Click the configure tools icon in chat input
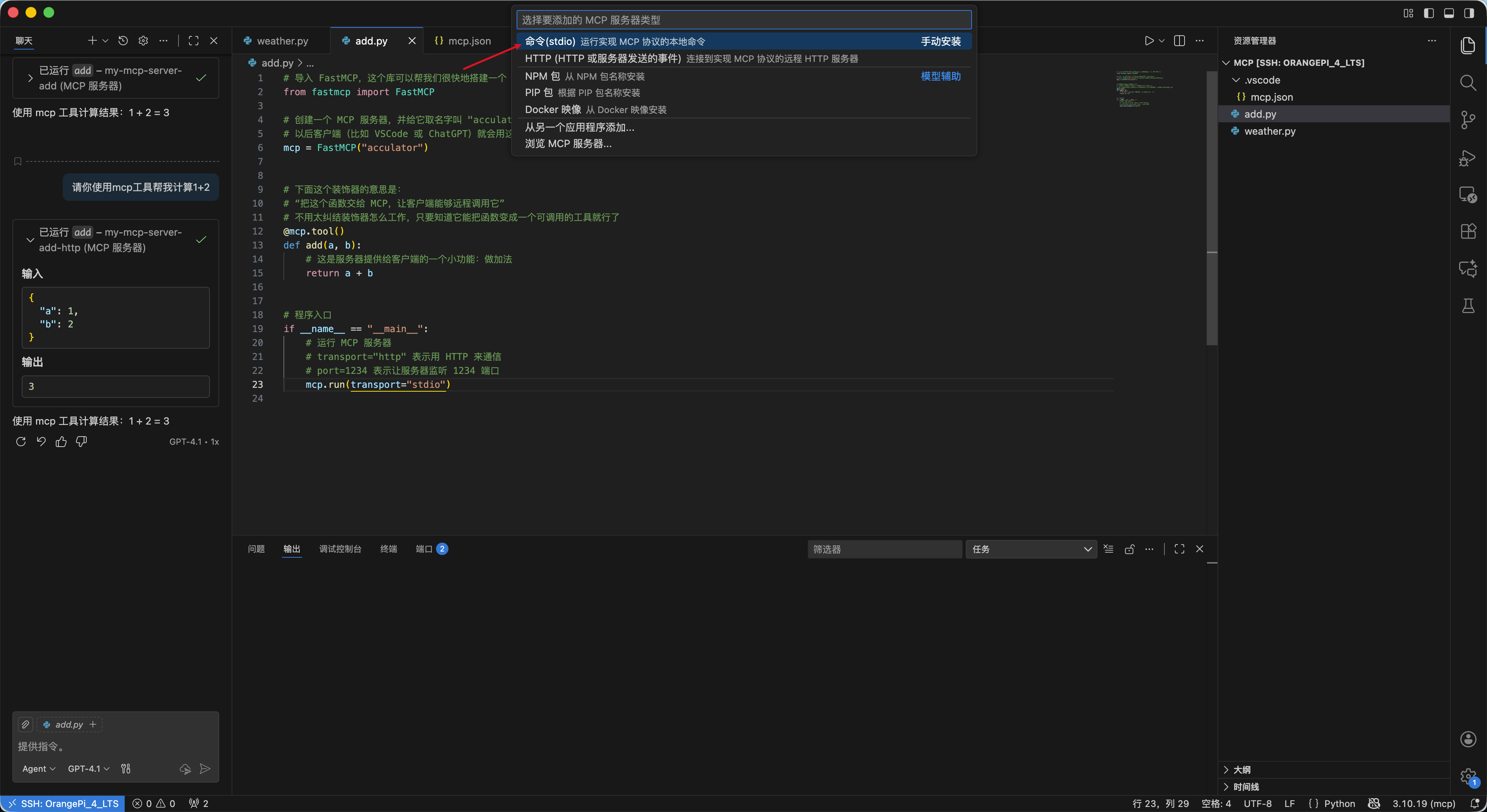Screen dimensions: 1487x812 [x=126, y=768]
